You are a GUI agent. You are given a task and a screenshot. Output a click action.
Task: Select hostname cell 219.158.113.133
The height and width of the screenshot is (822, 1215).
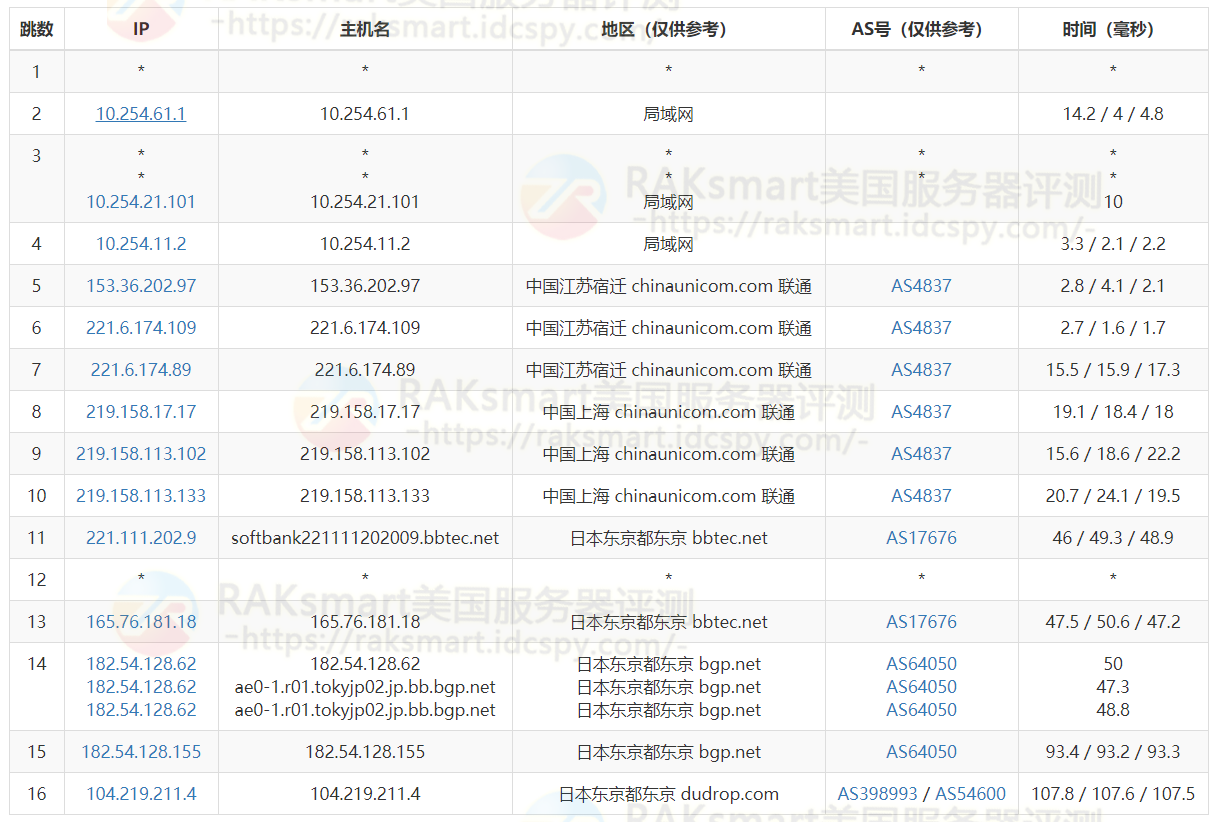[365, 496]
